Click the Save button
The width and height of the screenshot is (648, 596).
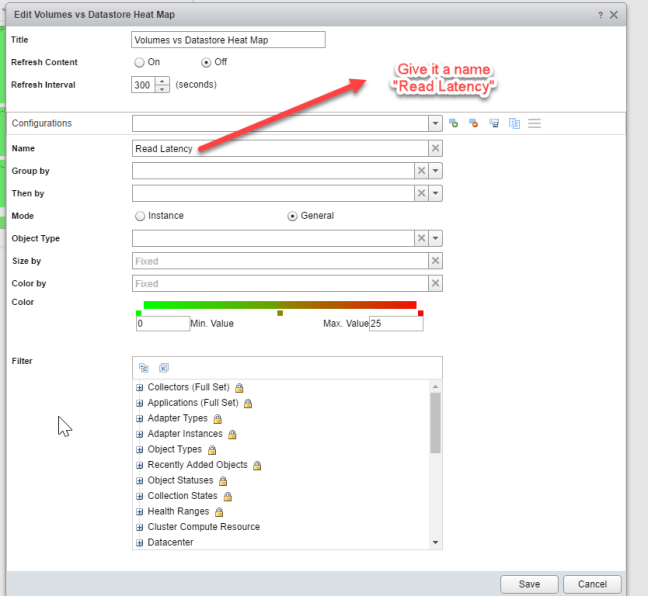pyautogui.click(x=529, y=584)
